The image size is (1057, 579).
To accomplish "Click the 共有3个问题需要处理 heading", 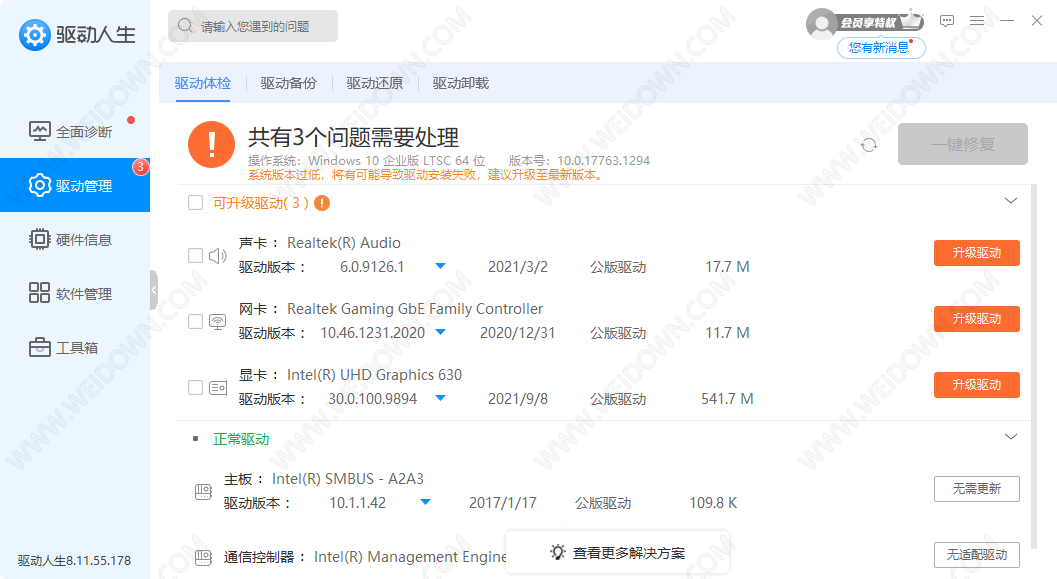I will click(x=353, y=138).
